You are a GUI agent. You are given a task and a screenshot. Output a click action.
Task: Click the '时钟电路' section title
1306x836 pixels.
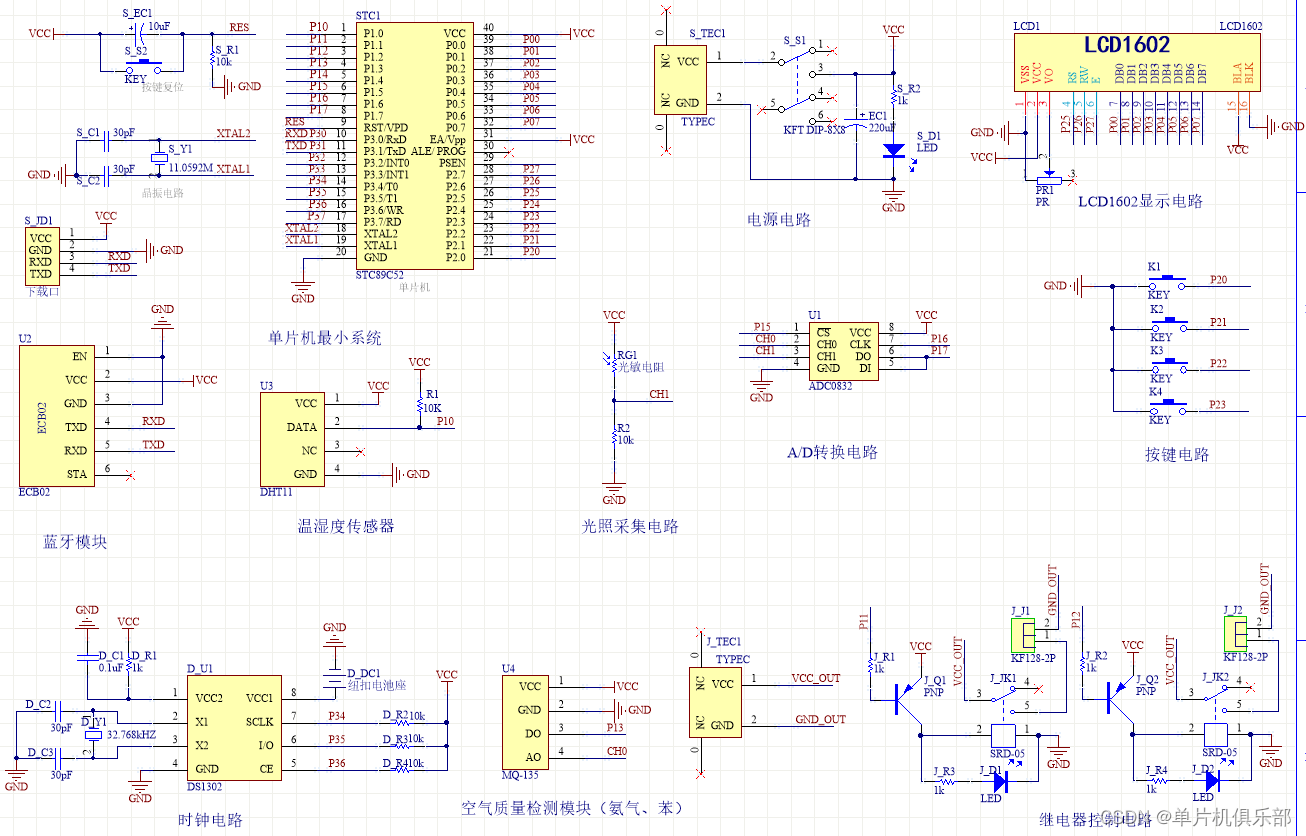[210, 820]
